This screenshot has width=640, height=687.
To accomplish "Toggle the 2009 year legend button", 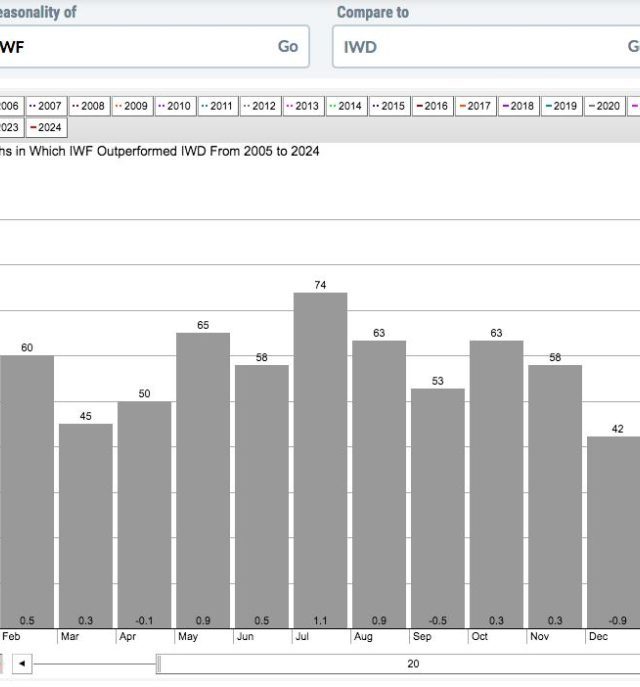I will tap(132, 106).
